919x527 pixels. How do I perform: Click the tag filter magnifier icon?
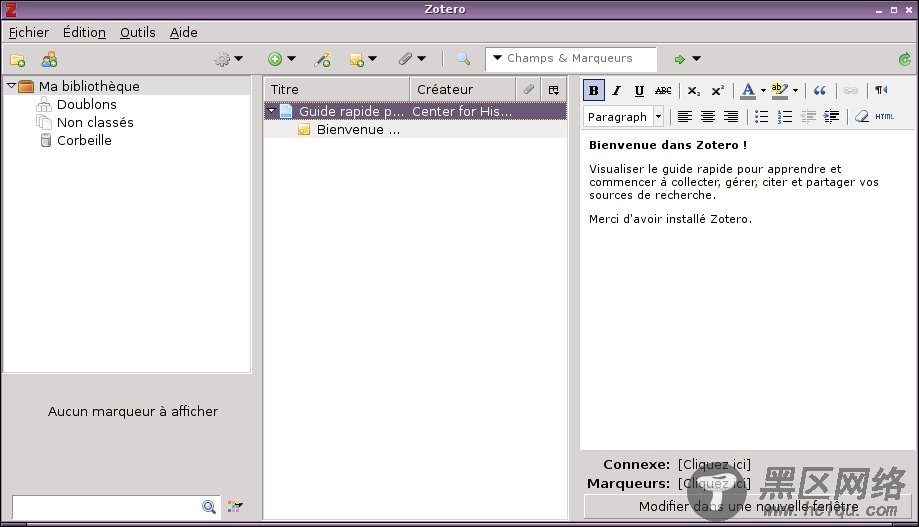click(209, 507)
